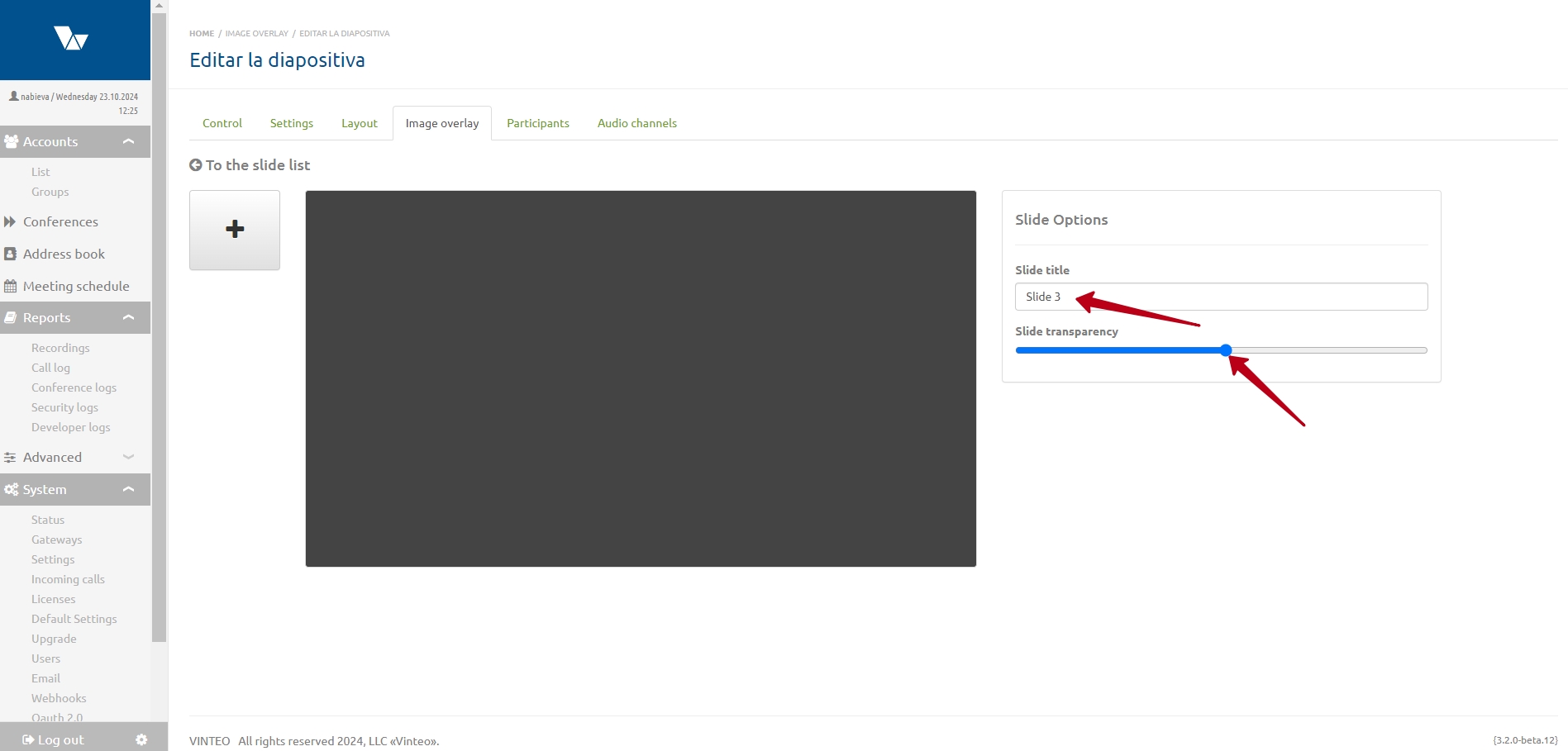Image resolution: width=1568 pixels, height=751 pixels.
Task: Open the Audio channels tab
Action: tap(637, 123)
